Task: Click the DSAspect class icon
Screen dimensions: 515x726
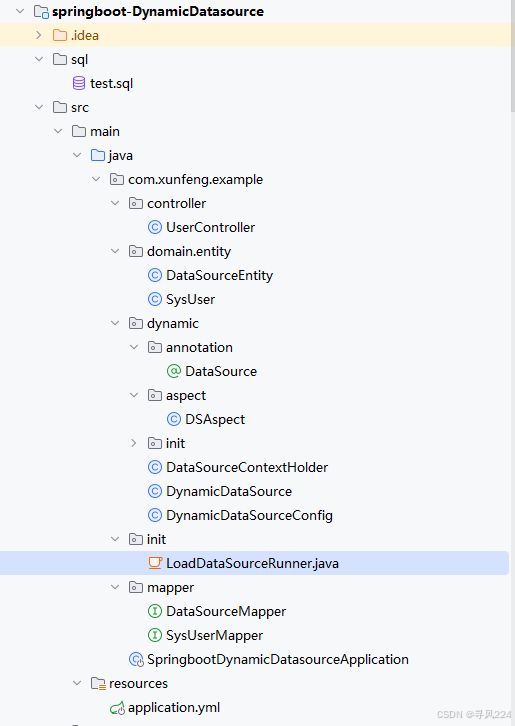Action: click(x=174, y=419)
